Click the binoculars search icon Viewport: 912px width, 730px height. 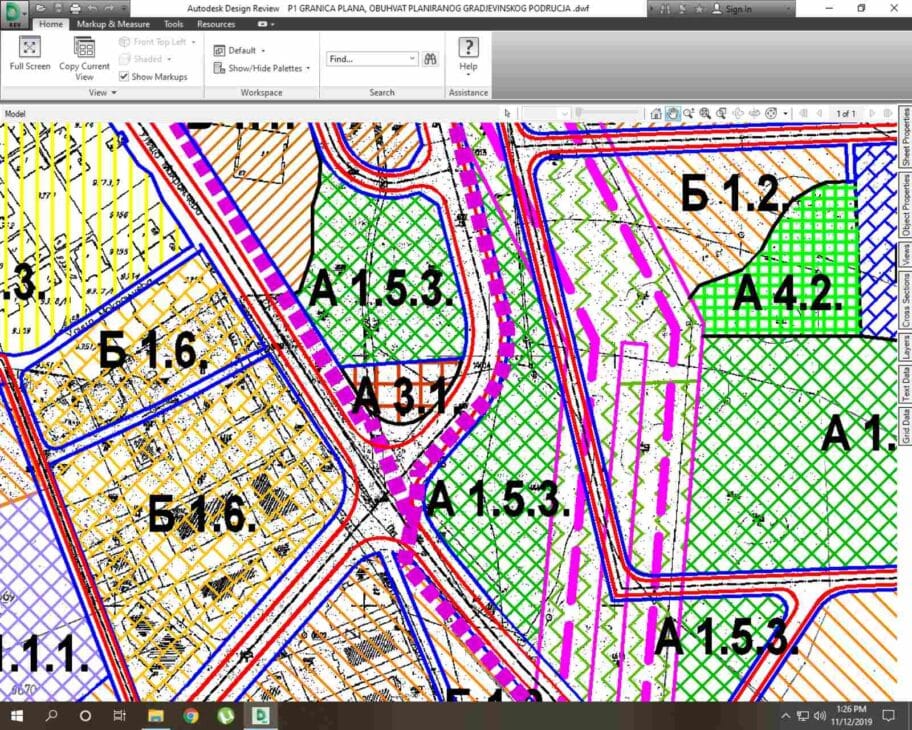[430, 59]
